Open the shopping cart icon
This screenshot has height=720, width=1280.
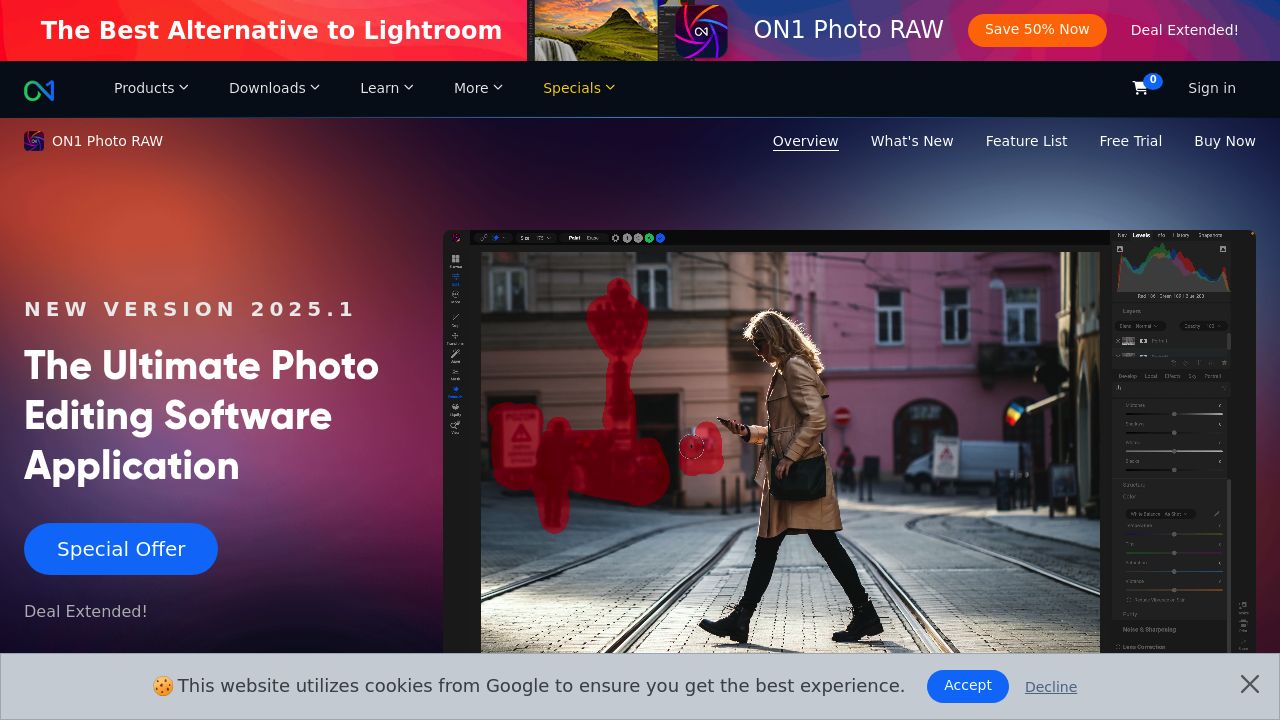pyautogui.click(x=1140, y=88)
